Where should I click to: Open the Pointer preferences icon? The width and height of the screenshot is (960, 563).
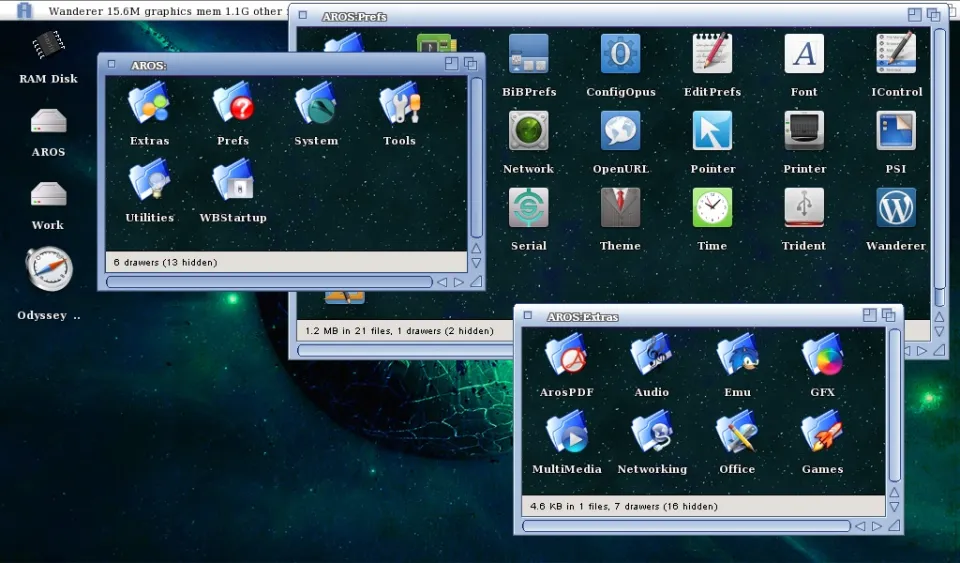point(712,132)
